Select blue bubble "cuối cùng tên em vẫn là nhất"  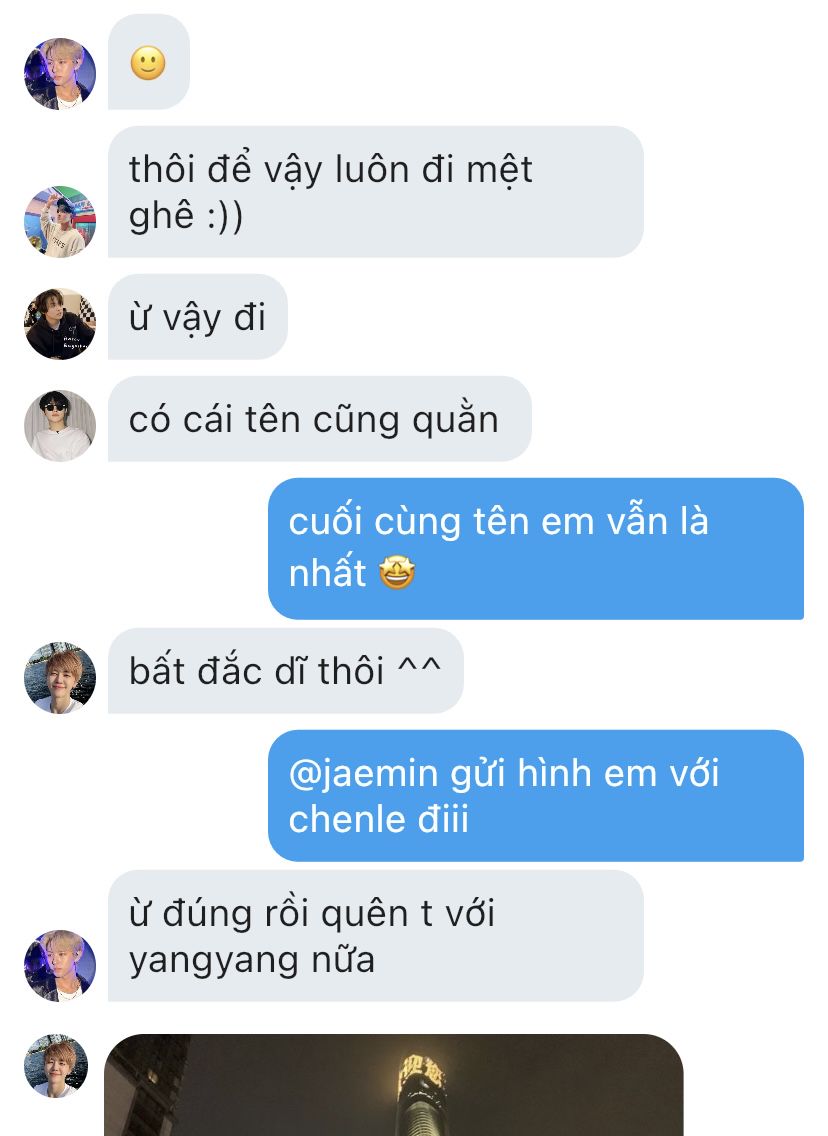[x=536, y=548]
